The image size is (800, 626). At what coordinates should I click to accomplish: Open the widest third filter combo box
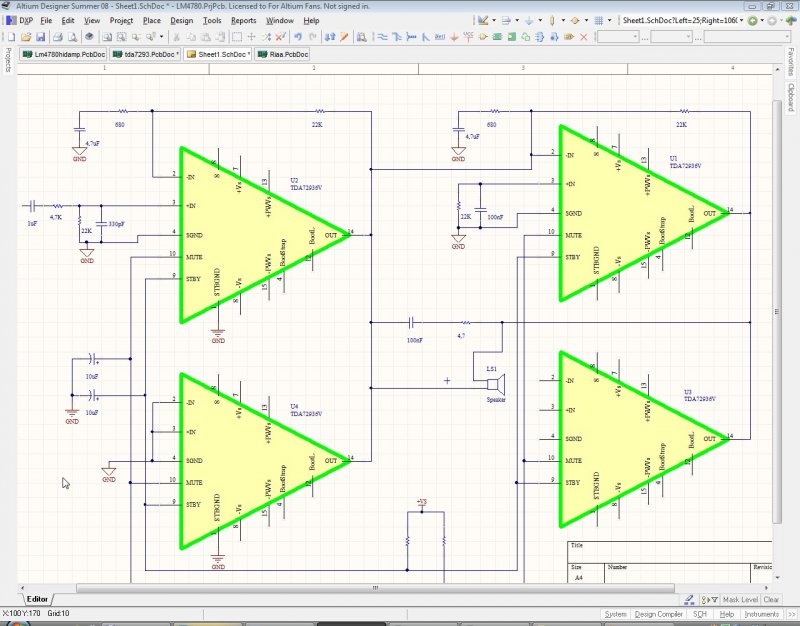pos(747,37)
